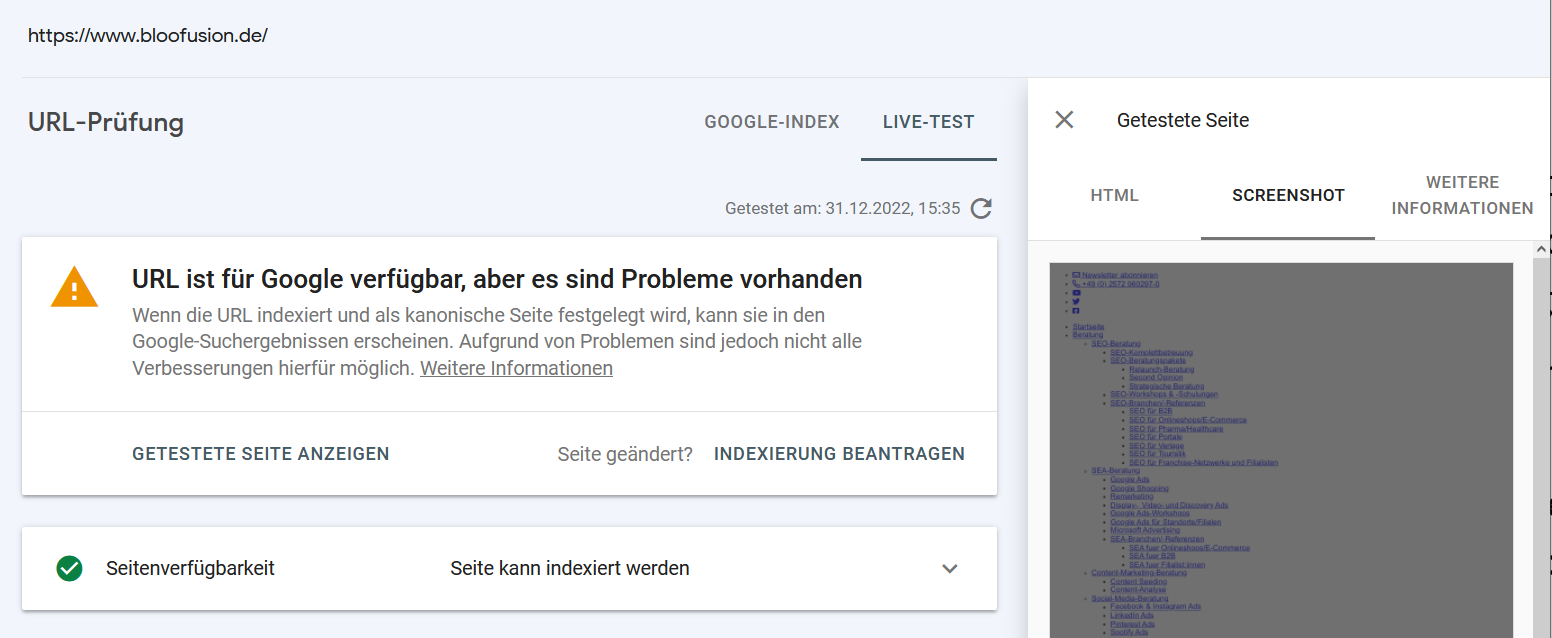Open the HTML tab

click(x=1114, y=196)
